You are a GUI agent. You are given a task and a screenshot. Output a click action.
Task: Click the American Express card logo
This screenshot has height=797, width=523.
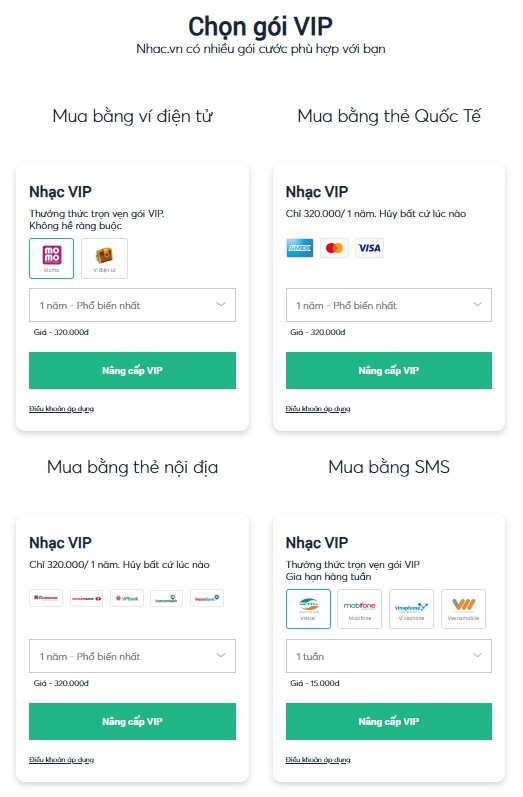pyautogui.click(x=299, y=248)
